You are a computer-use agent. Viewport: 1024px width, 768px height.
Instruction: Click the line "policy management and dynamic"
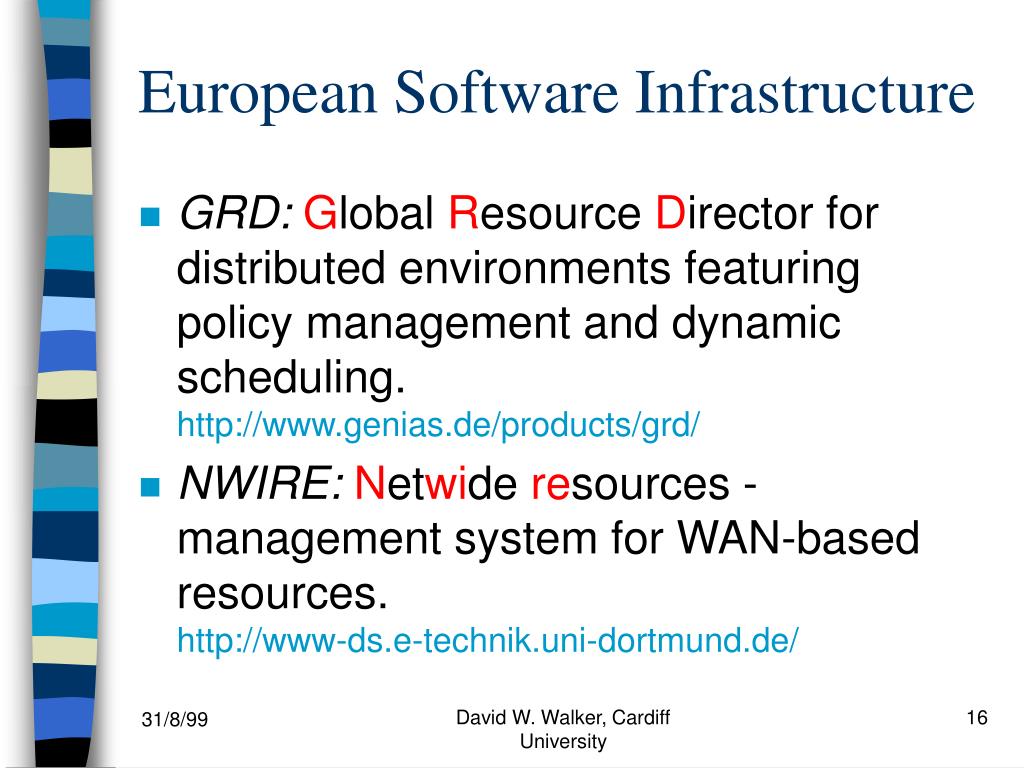[x=509, y=324]
